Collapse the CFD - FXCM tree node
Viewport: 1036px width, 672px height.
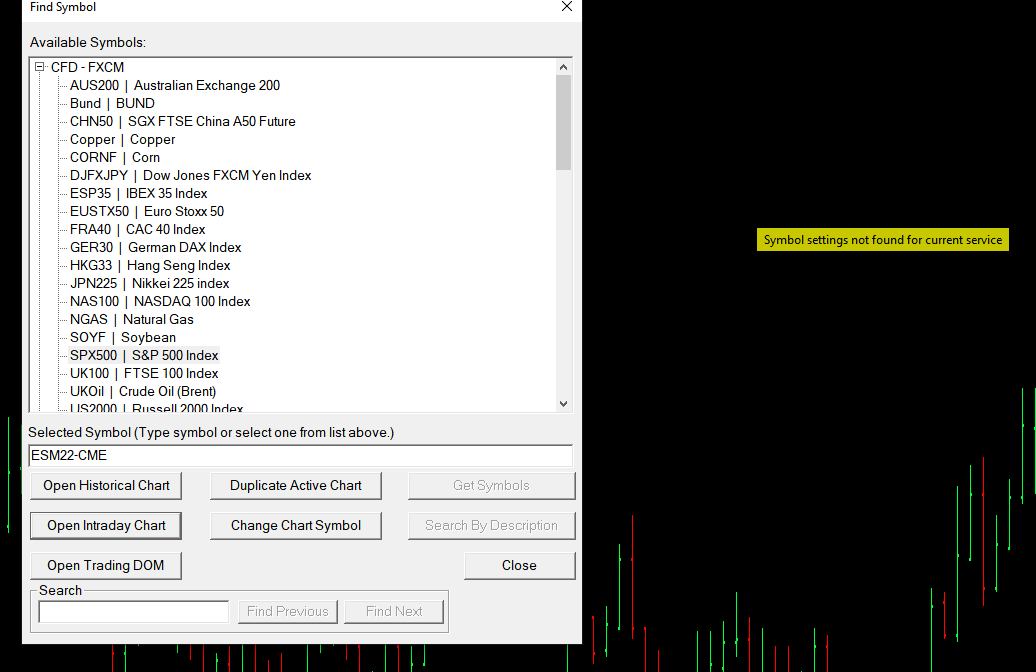pyautogui.click(x=40, y=67)
